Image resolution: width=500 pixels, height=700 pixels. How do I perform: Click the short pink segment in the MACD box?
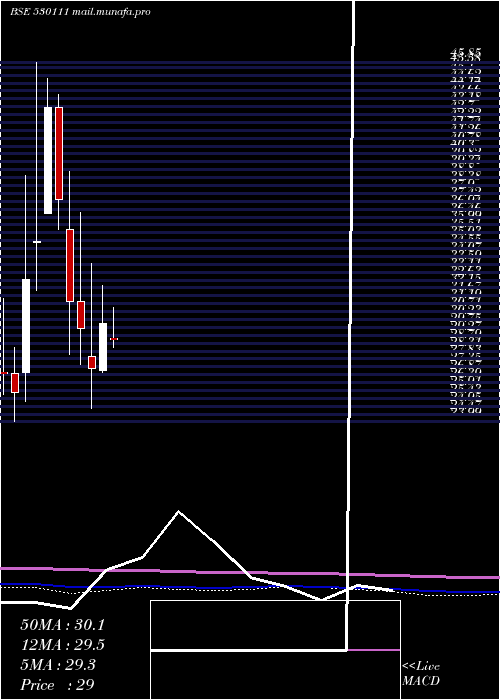click(x=374, y=650)
